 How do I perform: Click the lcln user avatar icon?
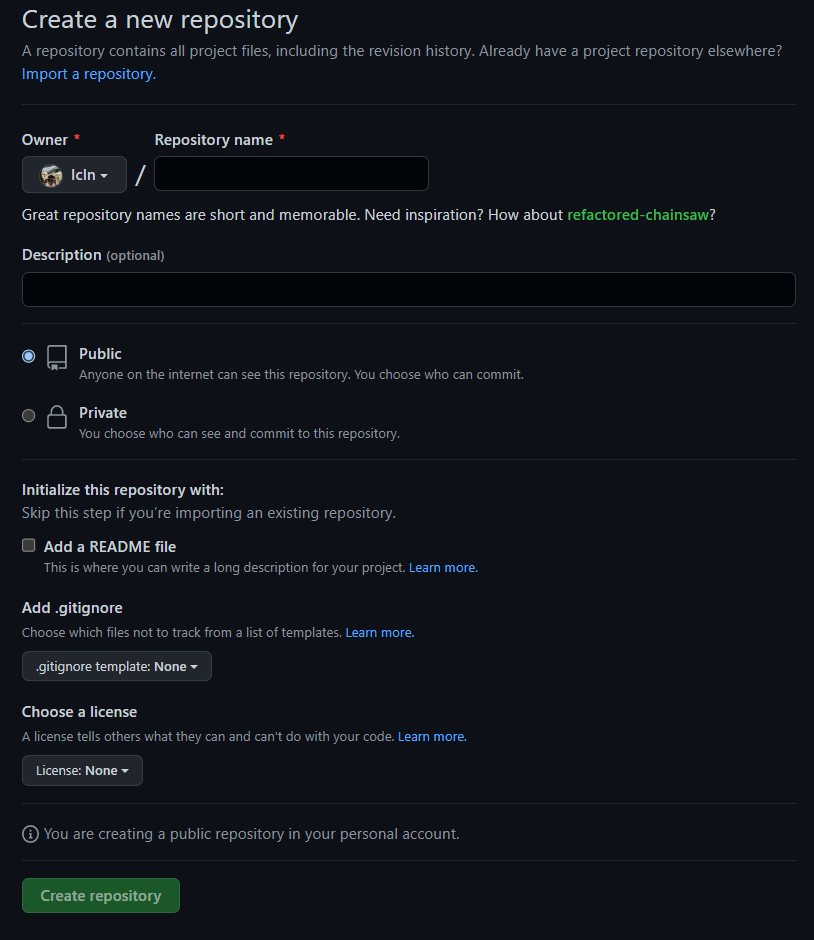(51, 175)
